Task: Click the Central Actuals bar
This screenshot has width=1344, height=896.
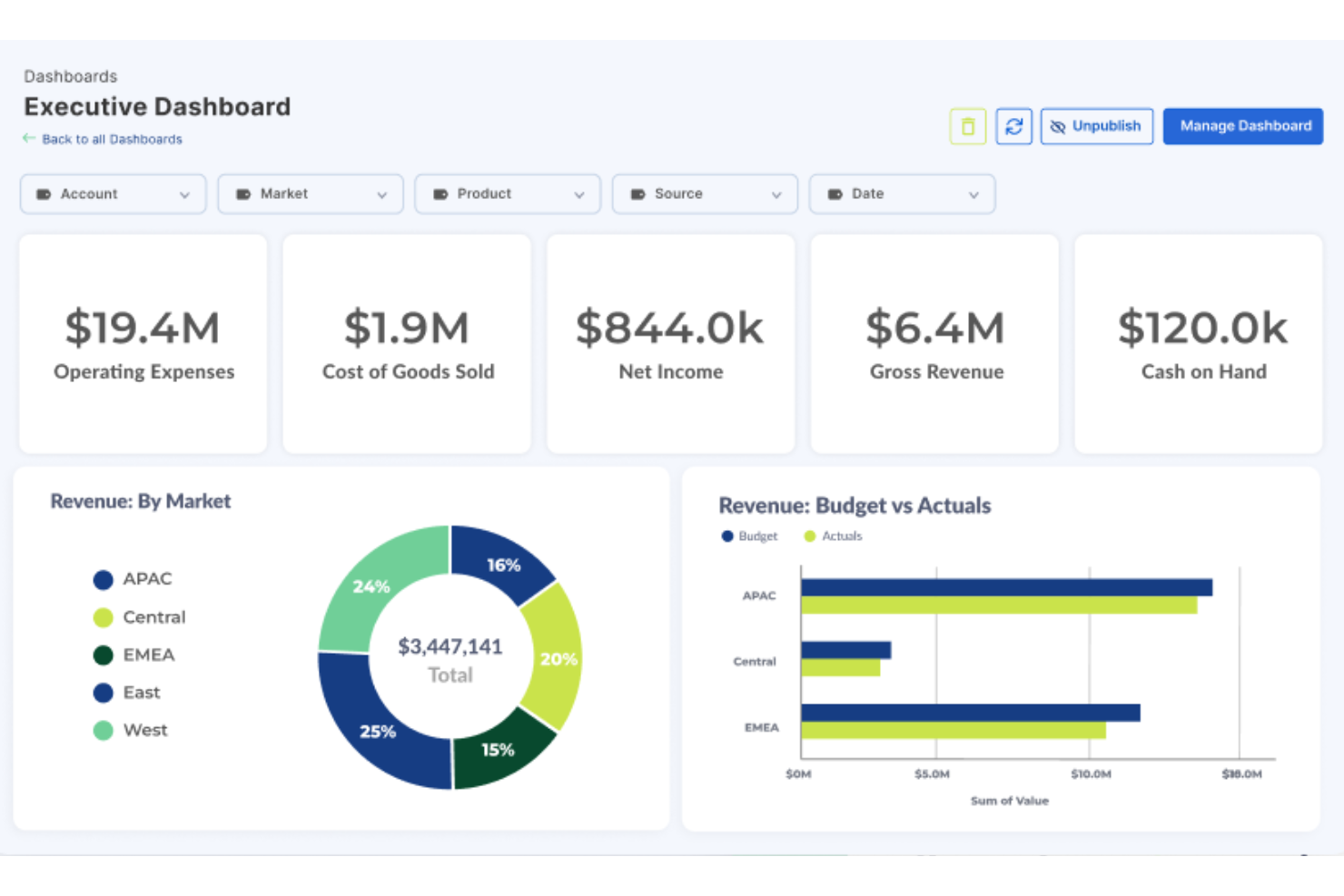Action: pos(840,667)
